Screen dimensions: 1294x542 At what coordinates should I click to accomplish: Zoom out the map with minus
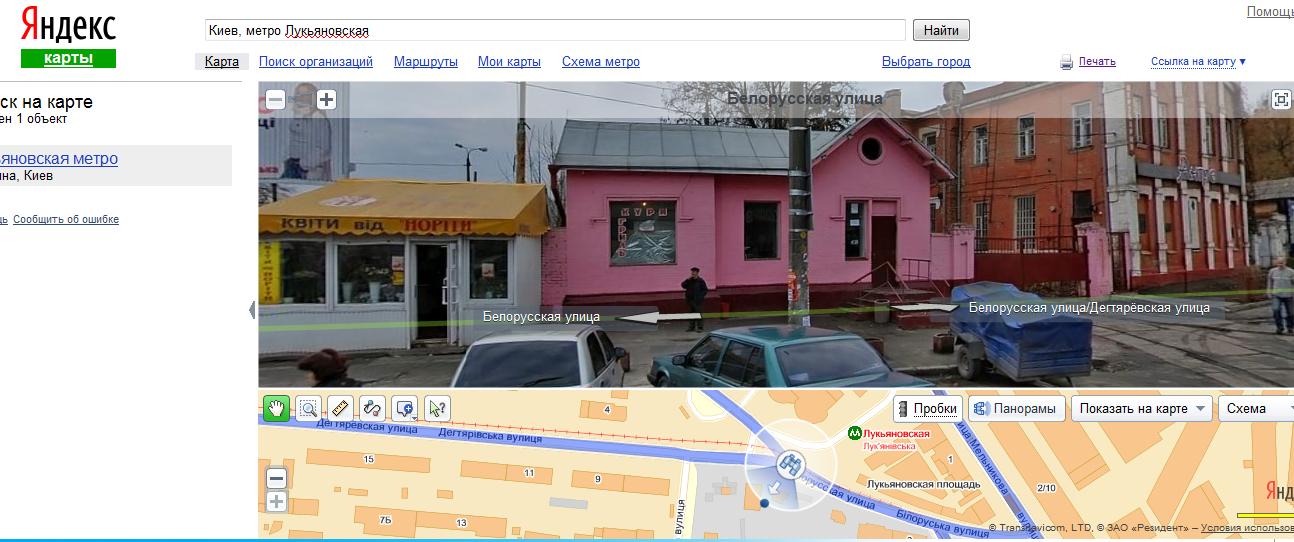277,478
